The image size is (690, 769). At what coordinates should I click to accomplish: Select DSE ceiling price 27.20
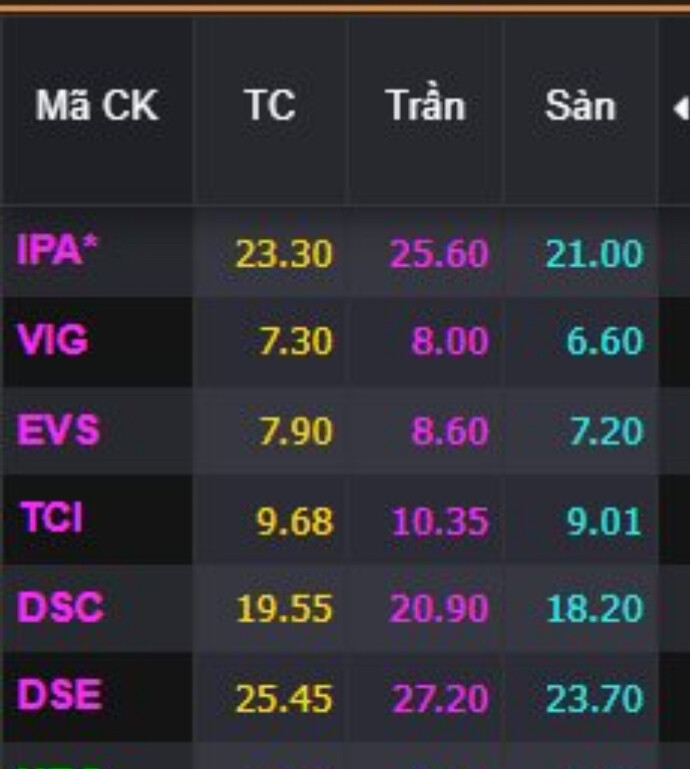pos(439,698)
